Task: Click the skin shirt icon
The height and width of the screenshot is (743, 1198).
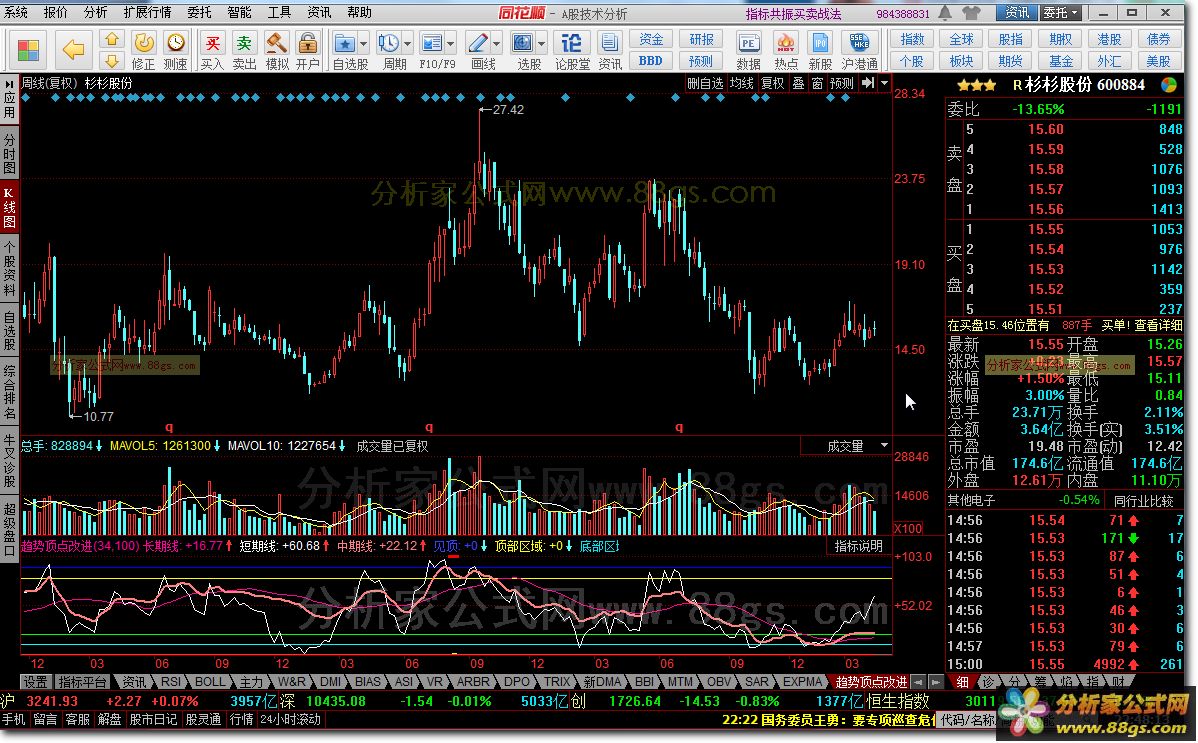Action: click(971, 13)
